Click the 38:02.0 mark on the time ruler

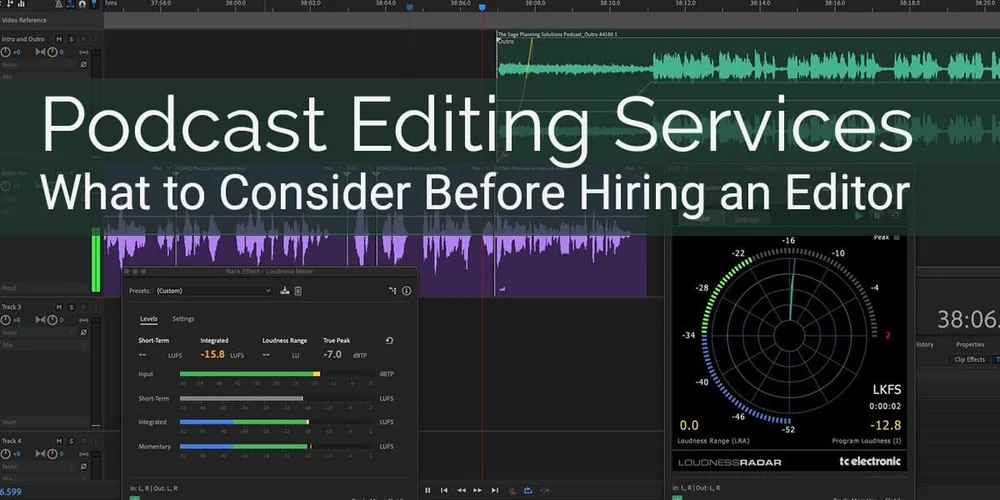tap(310, 3)
